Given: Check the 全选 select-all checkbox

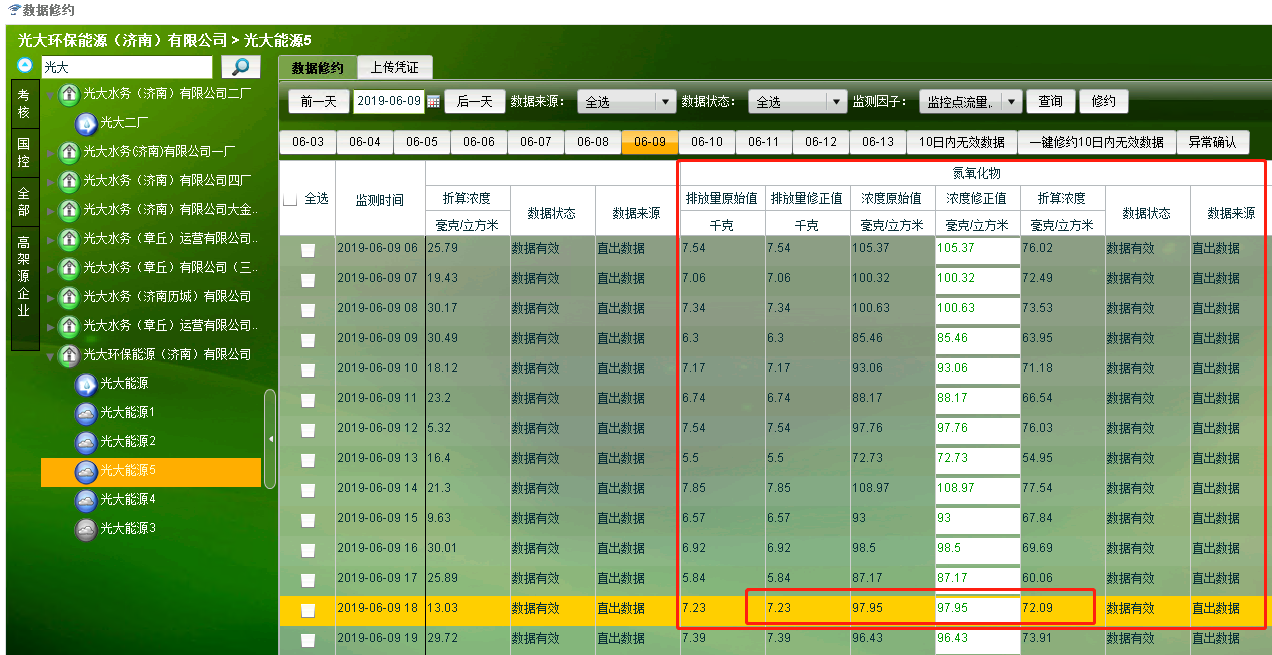Looking at the screenshot, I should click(290, 200).
